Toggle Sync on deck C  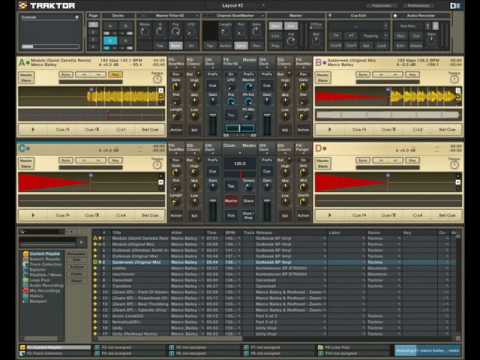pyautogui.click(x=66, y=161)
